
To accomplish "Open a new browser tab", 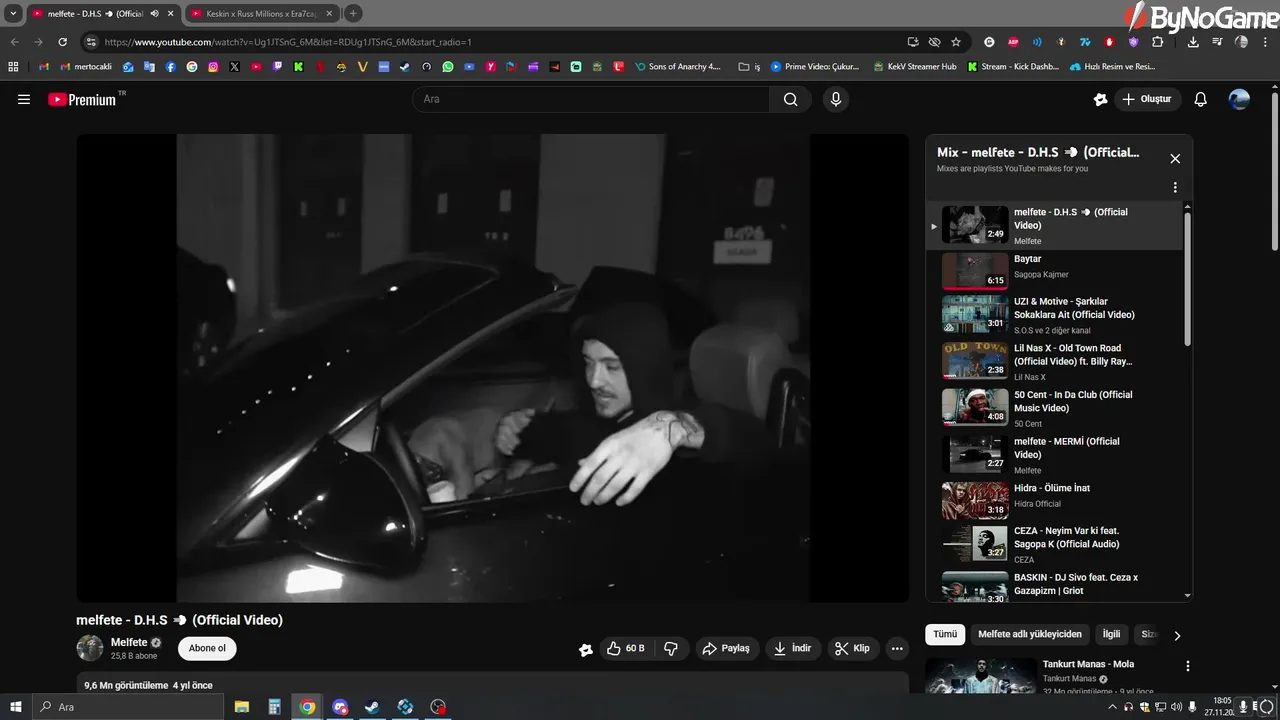I will click(x=353, y=14).
